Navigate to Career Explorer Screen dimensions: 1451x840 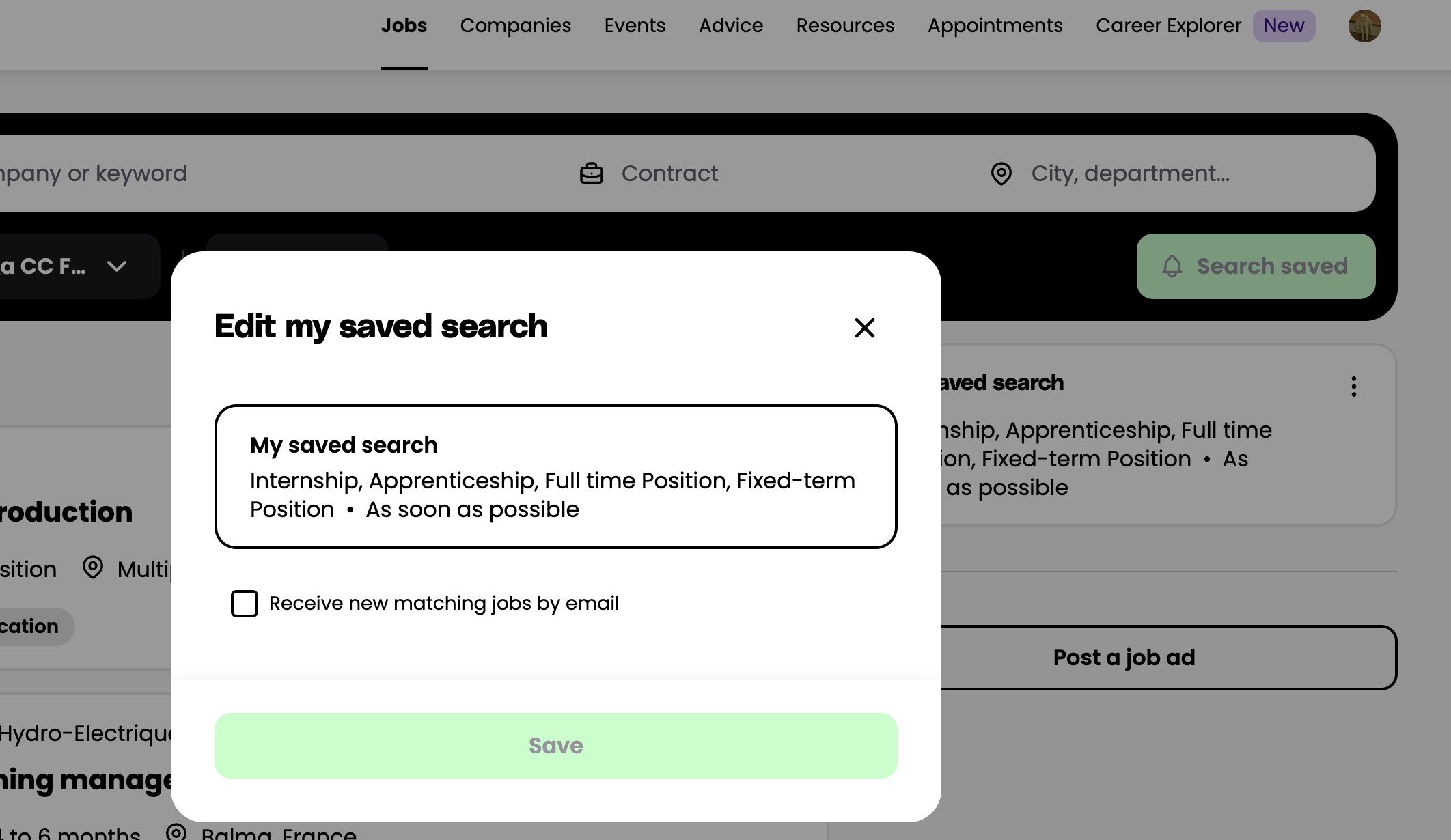[1168, 26]
